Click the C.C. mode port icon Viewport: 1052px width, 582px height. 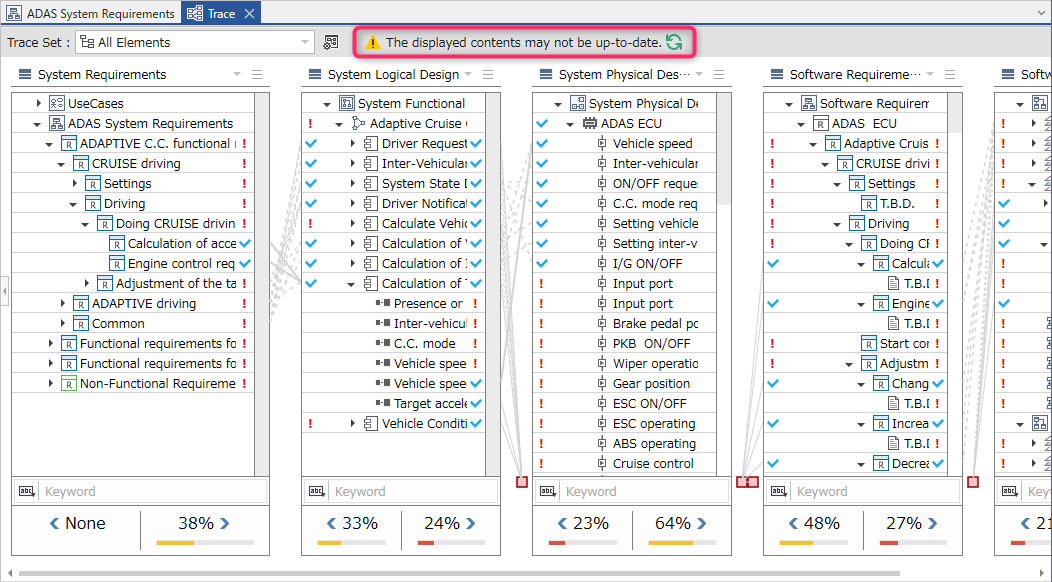click(383, 344)
